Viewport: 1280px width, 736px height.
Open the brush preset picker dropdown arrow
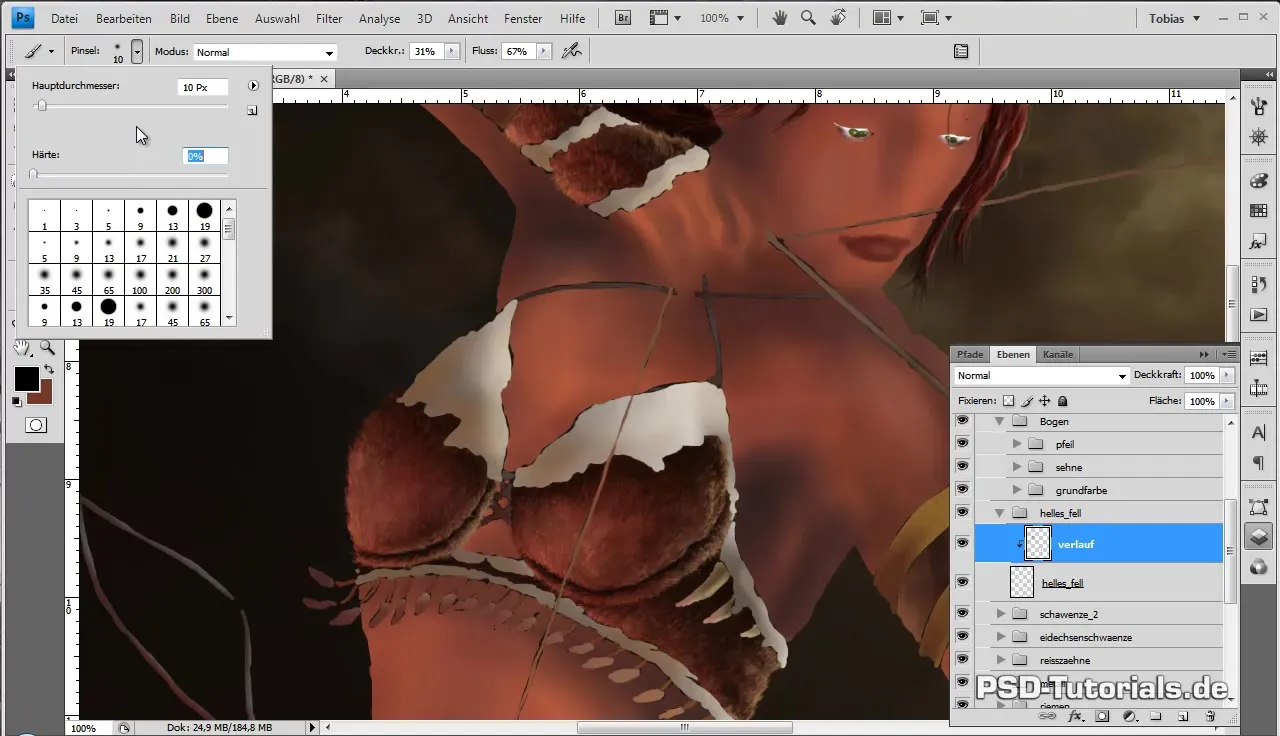pos(137,51)
